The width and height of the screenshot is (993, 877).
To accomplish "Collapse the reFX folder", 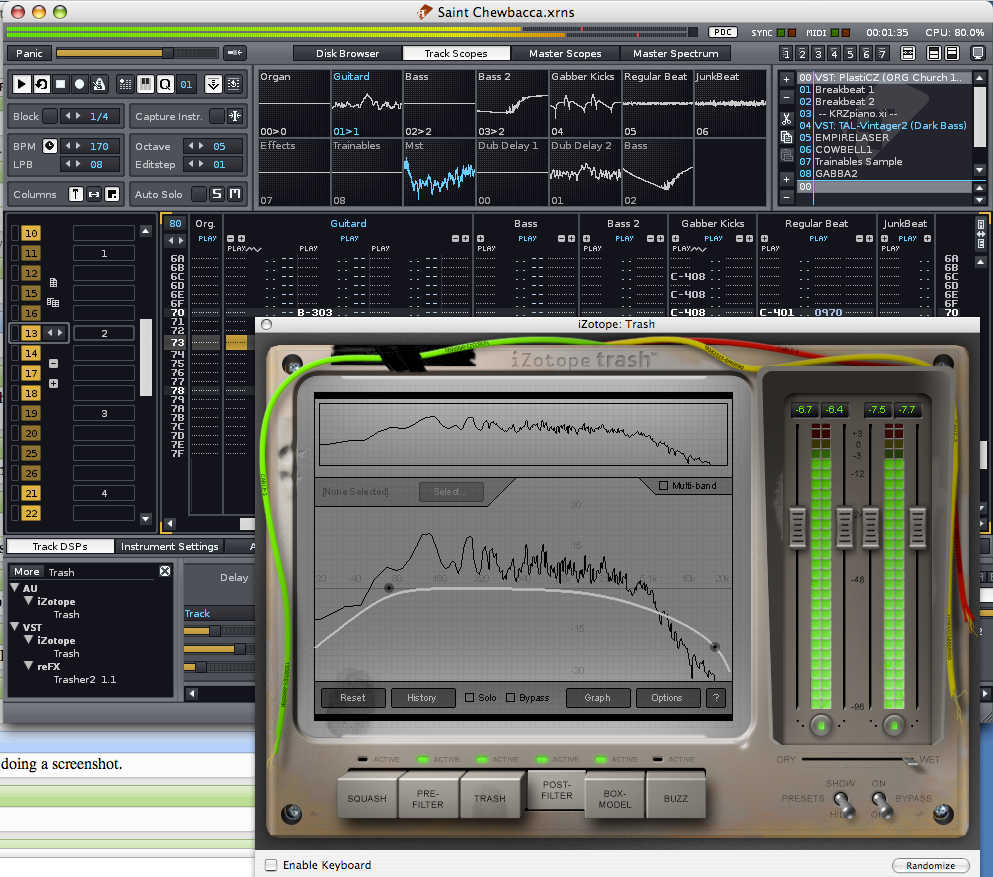I will tap(28, 666).
